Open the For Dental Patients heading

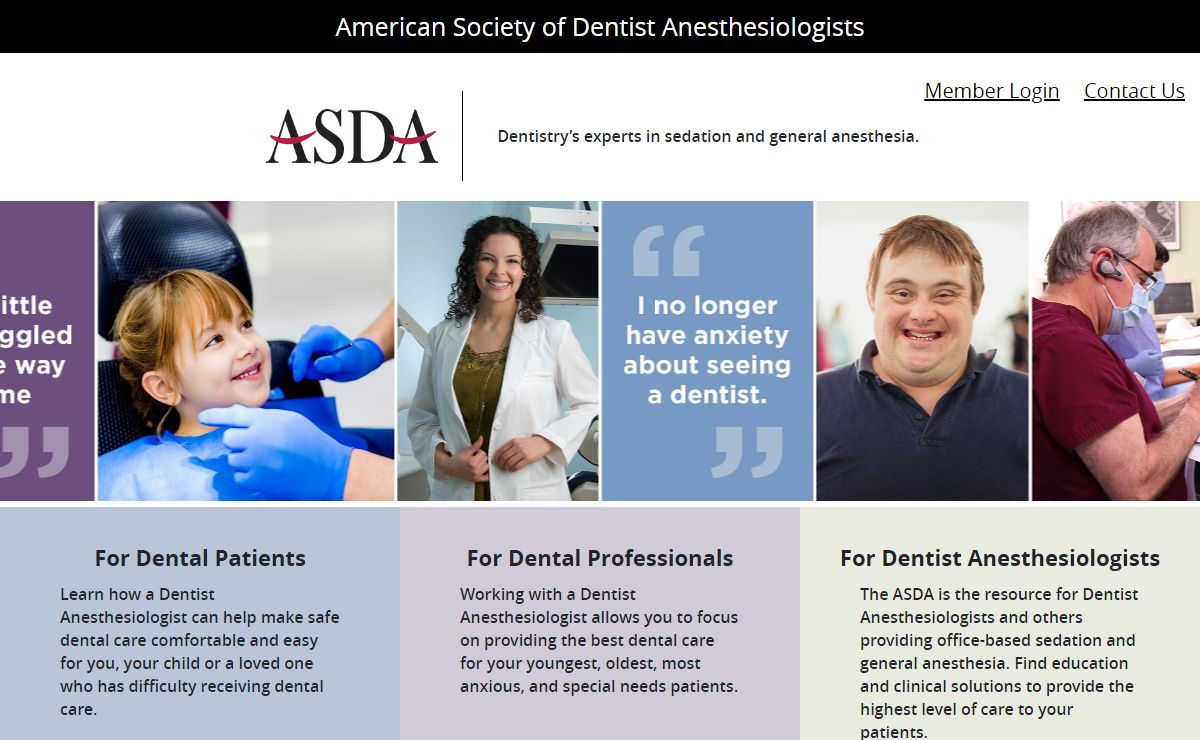coord(200,558)
